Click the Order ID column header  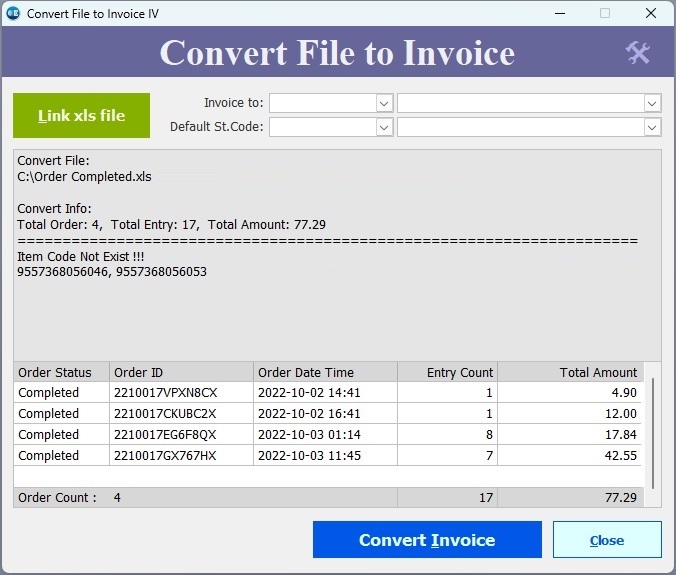[x=180, y=372]
